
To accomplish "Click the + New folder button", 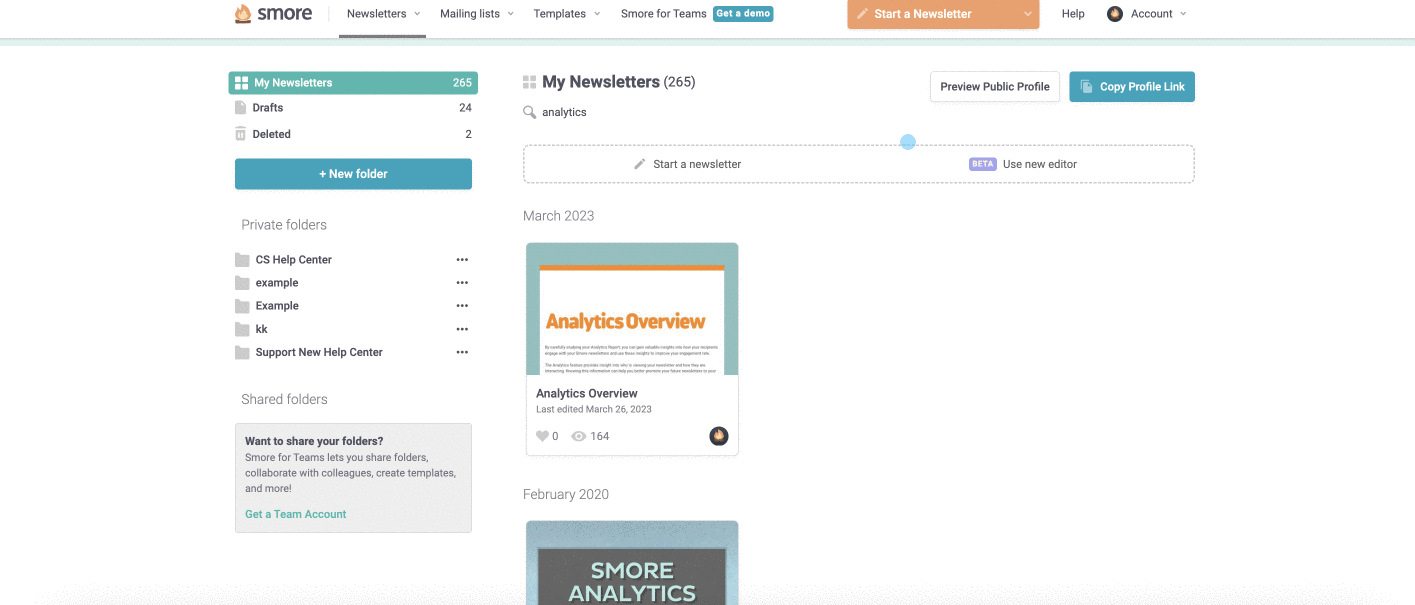I will (x=353, y=174).
